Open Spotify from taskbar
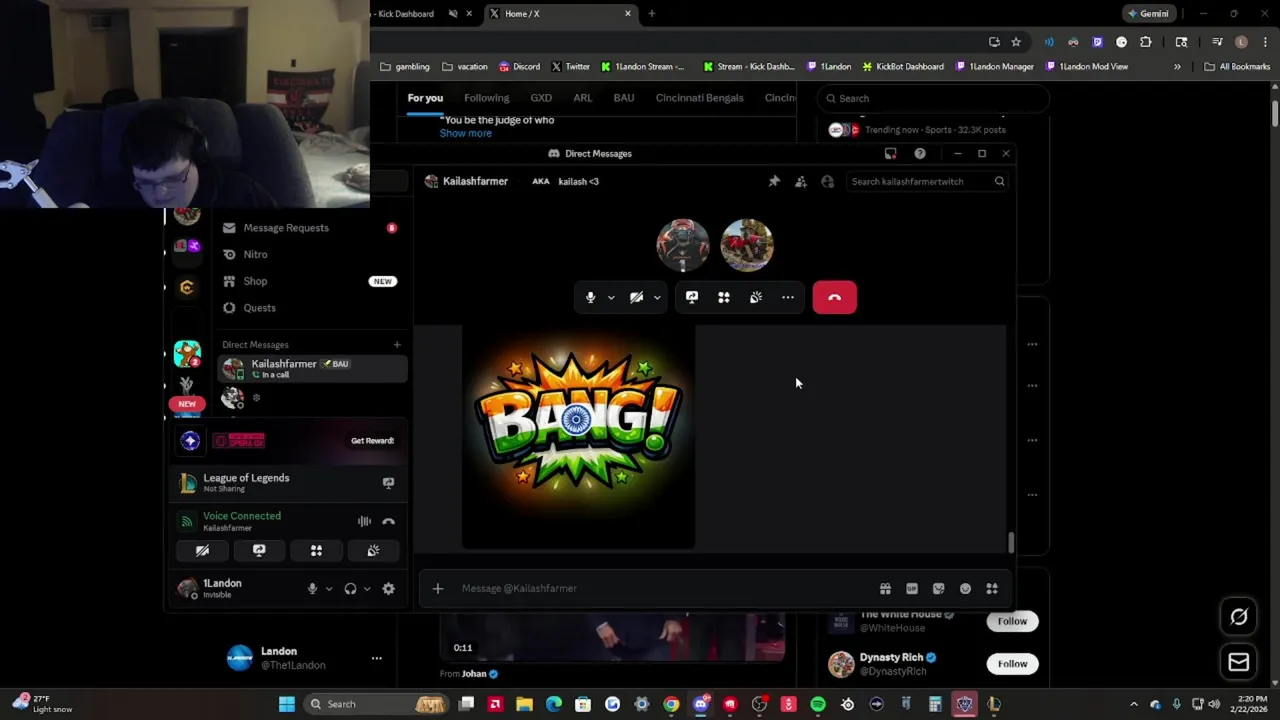Image resolution: width=1280 pixels, height=720 pixels. coord(818,704)
